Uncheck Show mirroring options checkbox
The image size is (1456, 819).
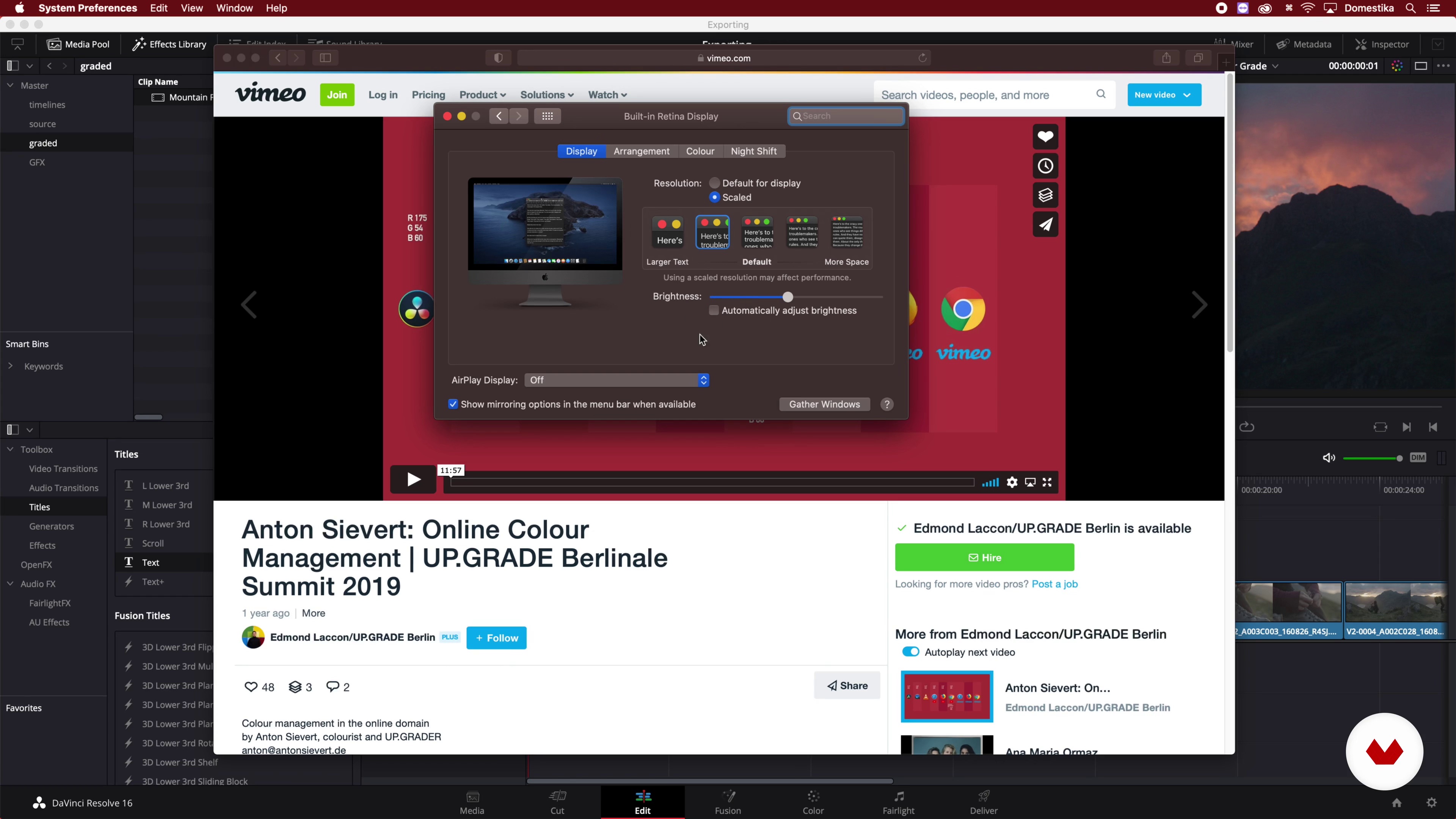[x=453, y=404]
